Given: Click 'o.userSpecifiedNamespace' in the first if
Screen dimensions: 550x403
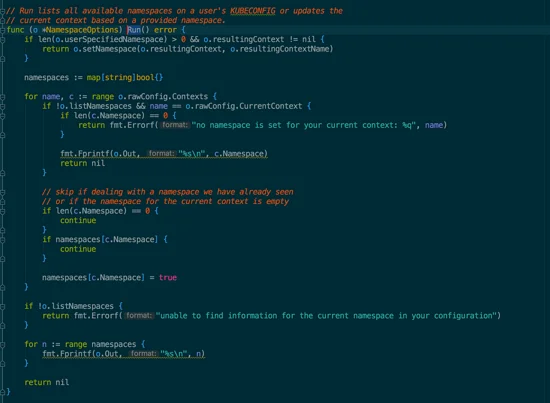Looking at the screenshot, I should click(109, 39).
